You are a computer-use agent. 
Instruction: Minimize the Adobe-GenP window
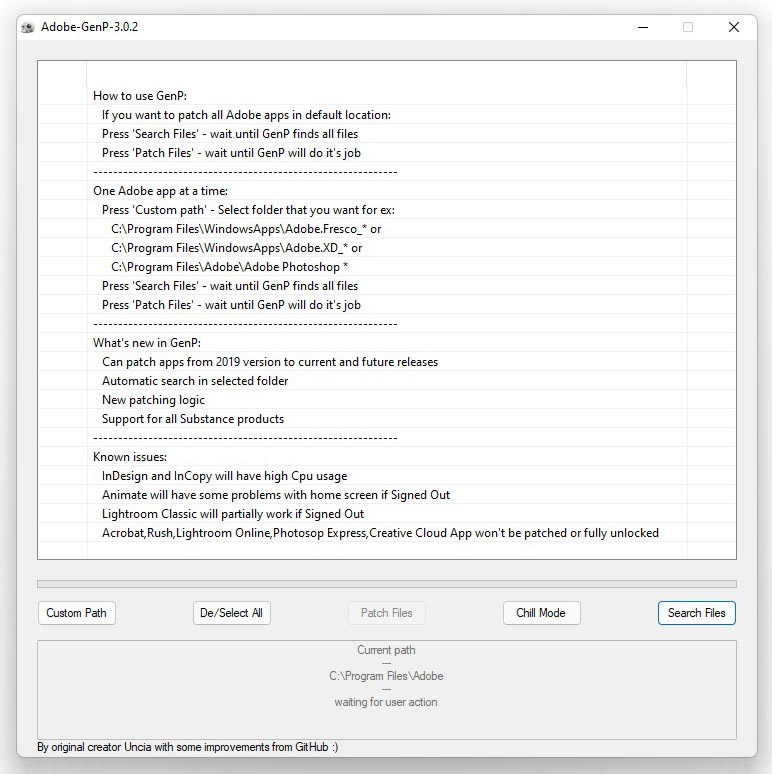[643, 27]
